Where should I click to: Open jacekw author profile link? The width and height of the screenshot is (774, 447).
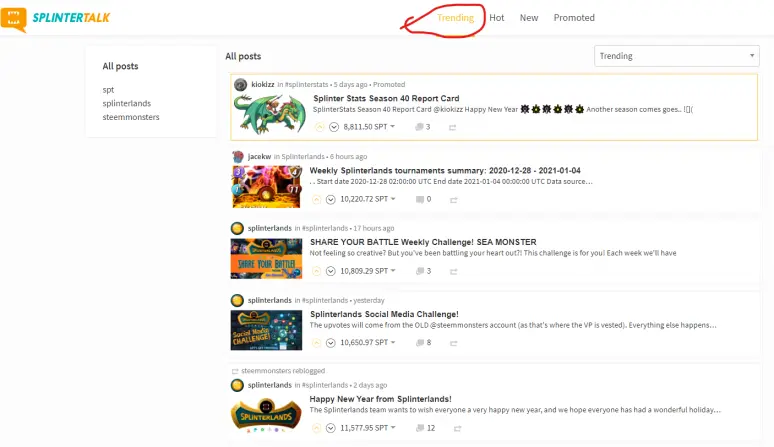click(x=259, y=156)
